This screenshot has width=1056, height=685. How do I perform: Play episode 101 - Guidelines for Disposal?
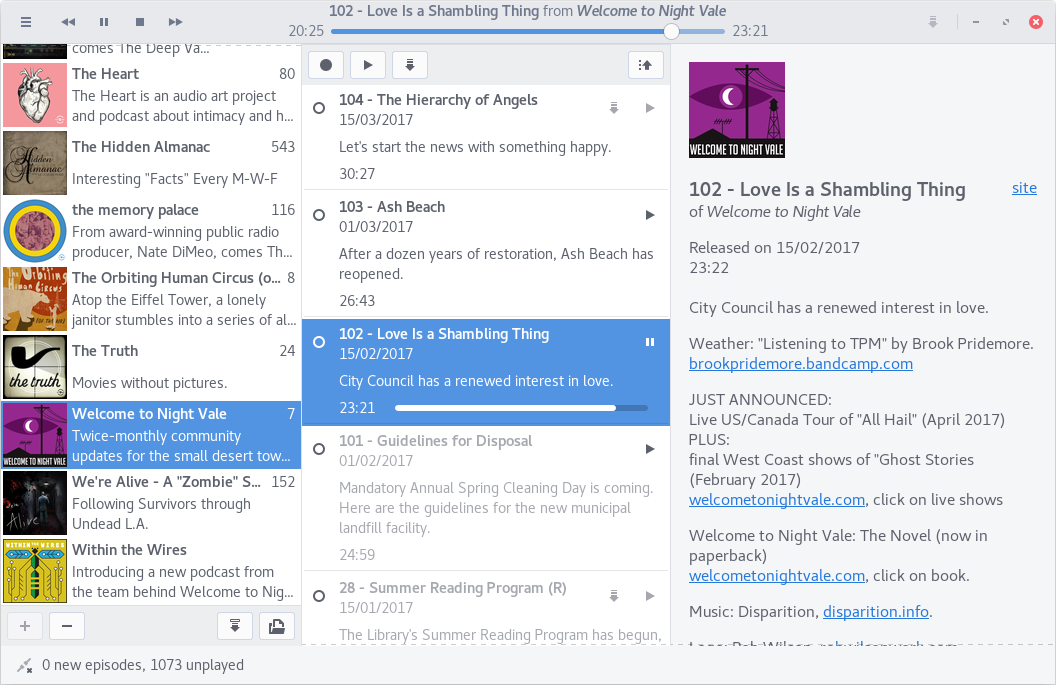click(650, 449)
